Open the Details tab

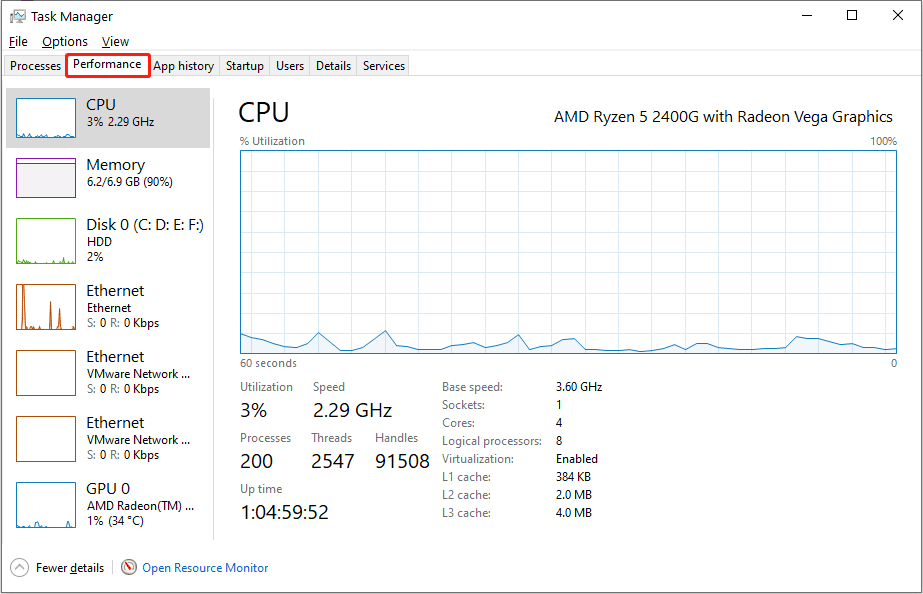coord(333,66)
